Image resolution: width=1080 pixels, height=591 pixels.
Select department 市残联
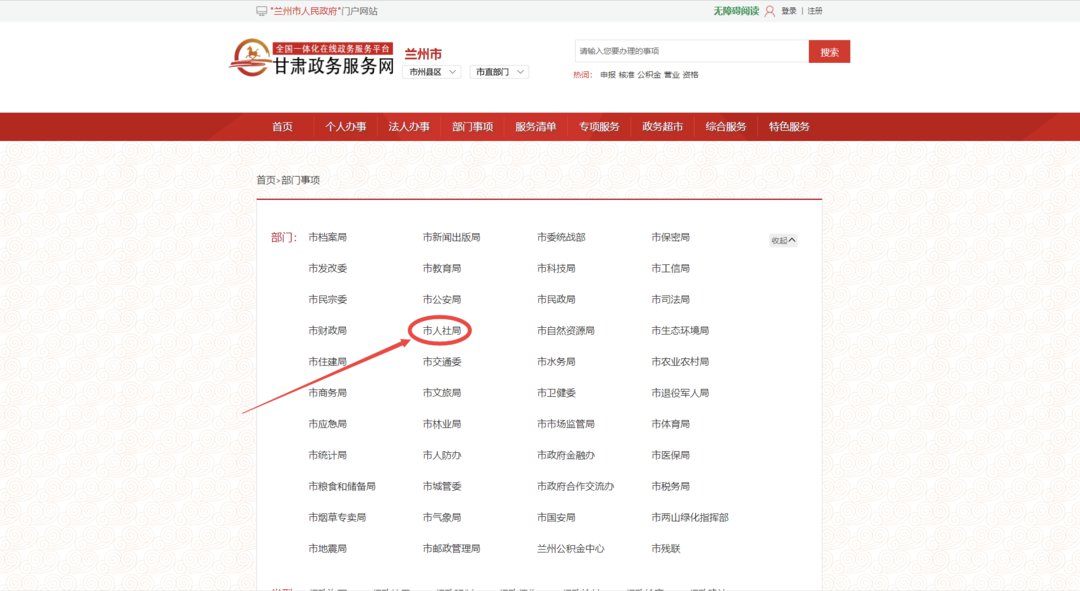coord(665,548)
